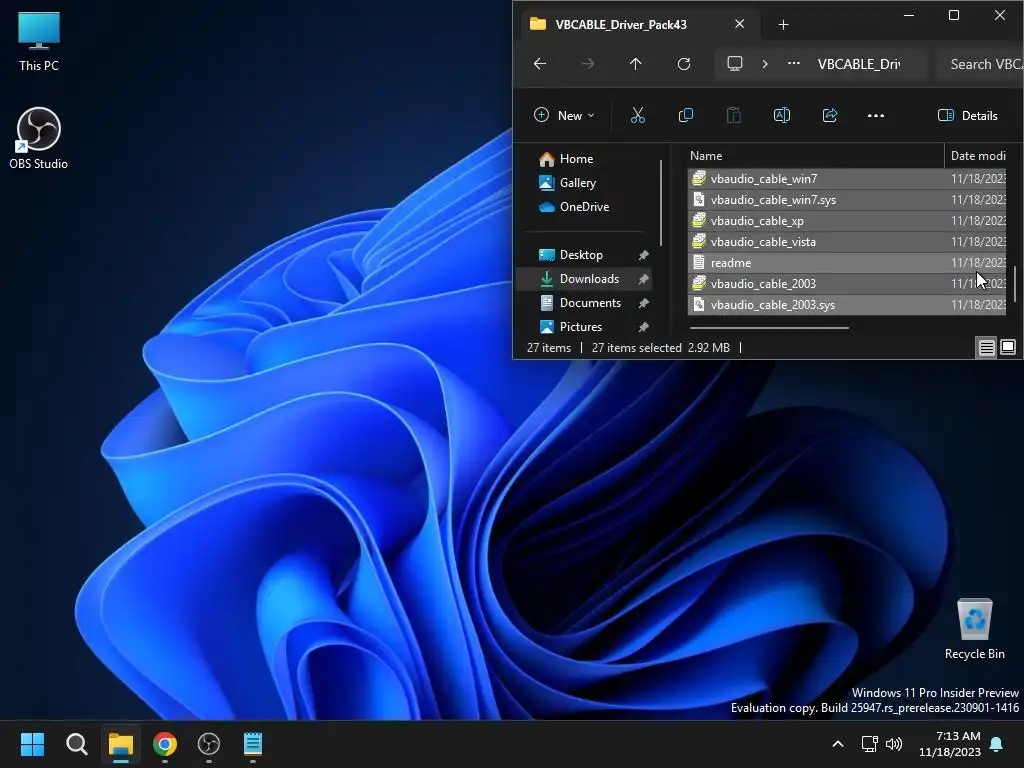
Task: Add a new Explorer tab
Action: coord(784,25)
